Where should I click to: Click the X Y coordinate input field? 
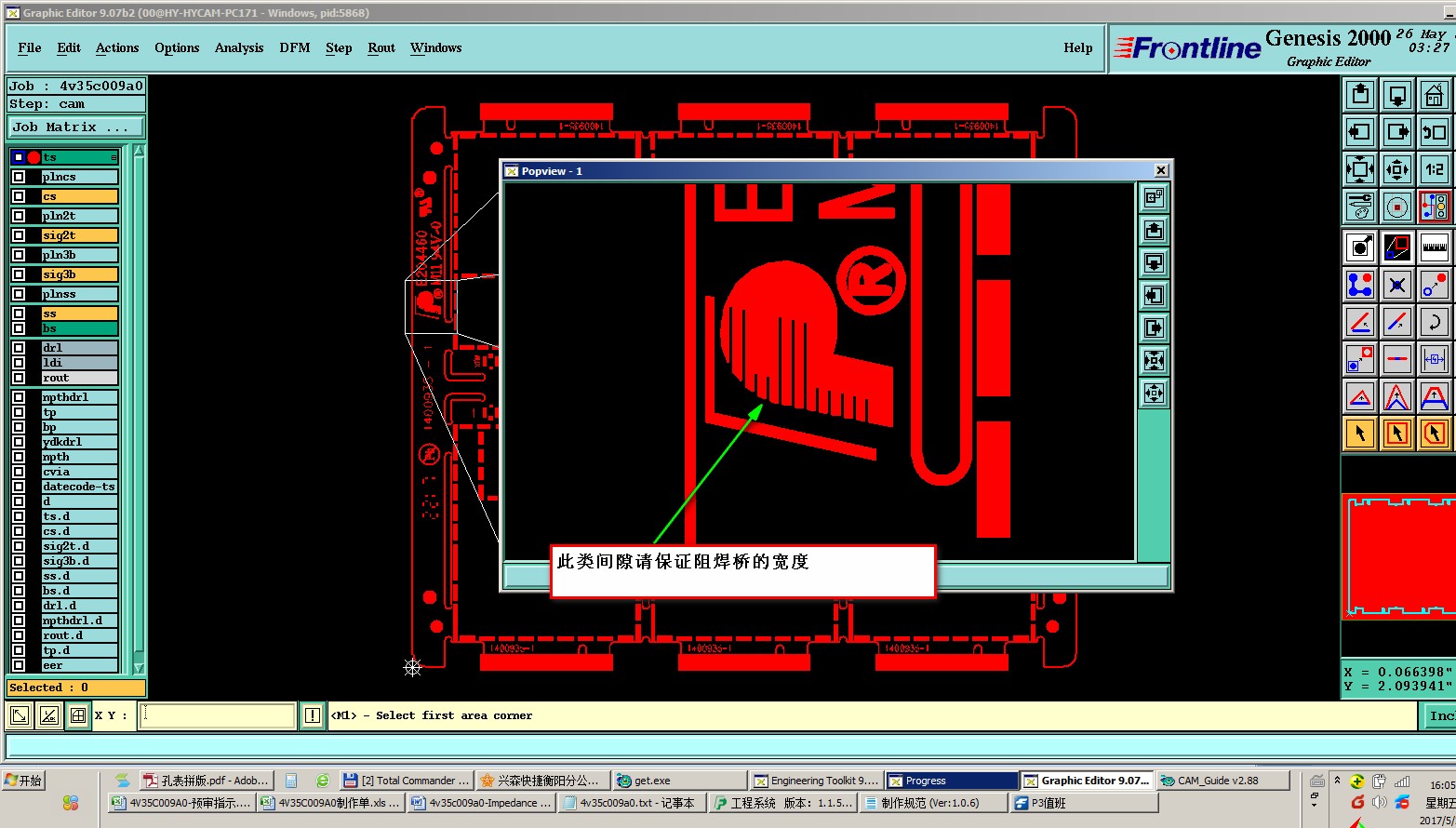click(x=218, y=715)
